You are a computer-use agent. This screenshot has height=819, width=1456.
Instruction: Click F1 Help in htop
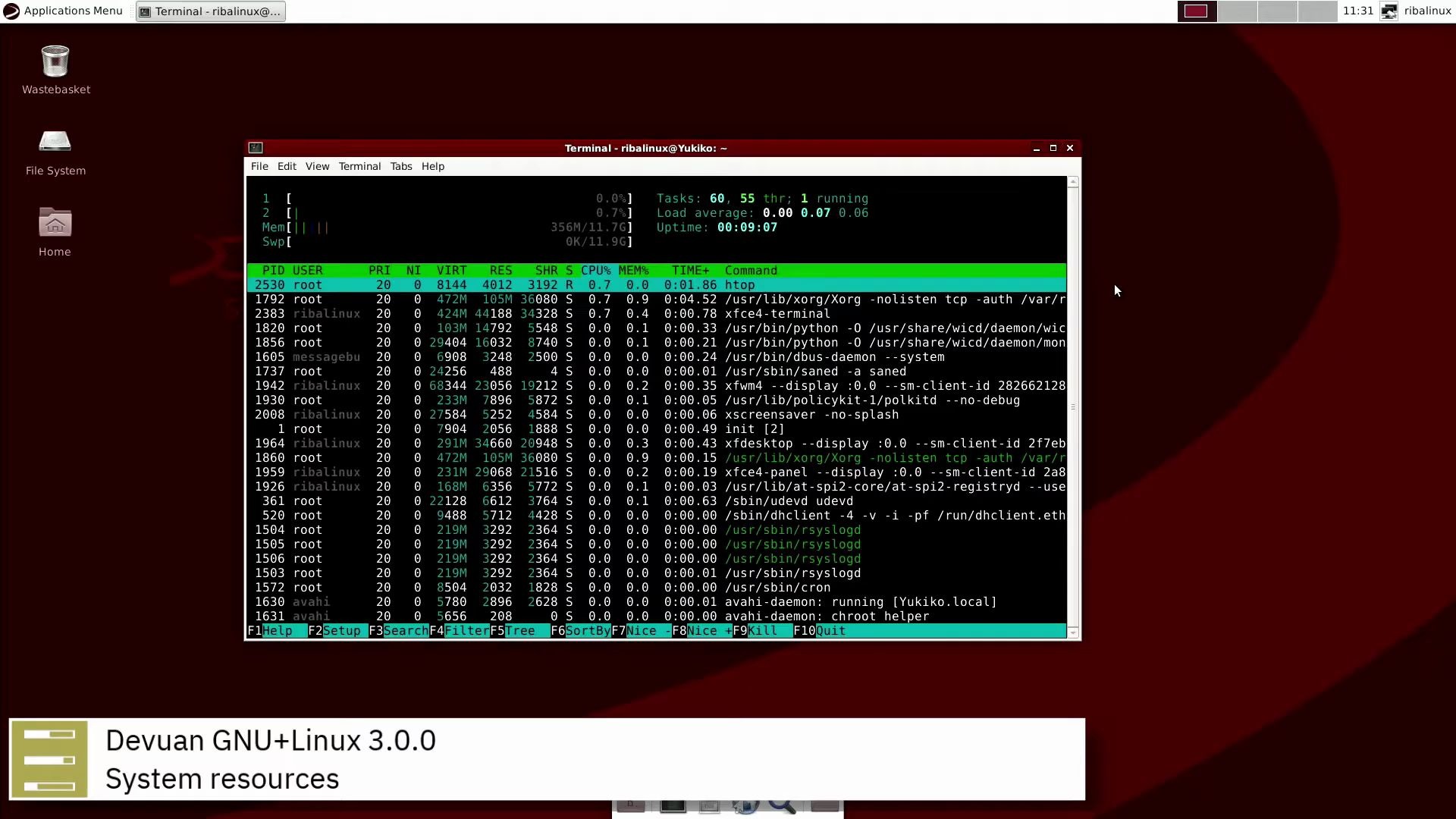pos(278,631)
